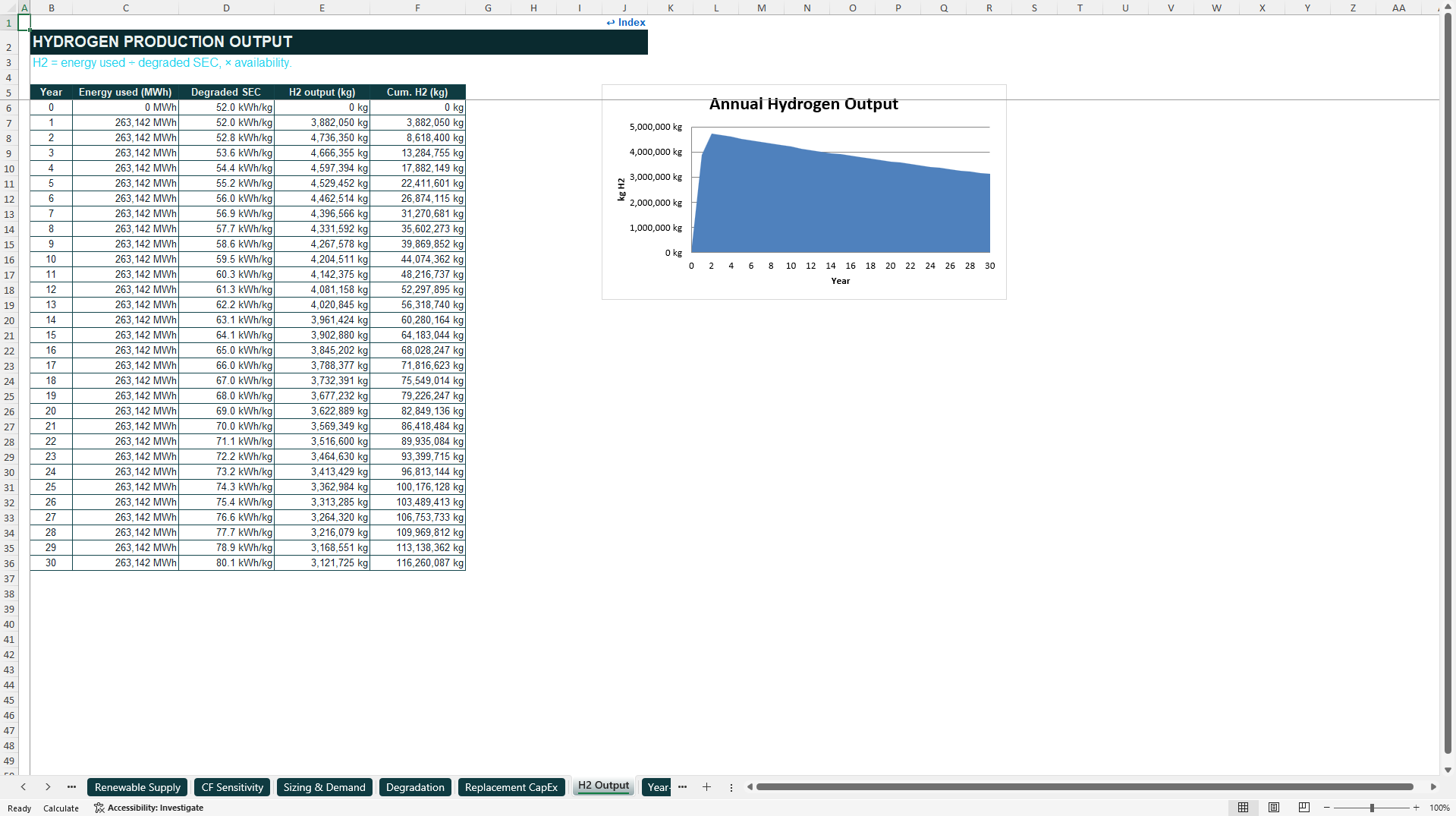
Task: Switch to the CF Sensitivity tab
Action: point(232,787)
